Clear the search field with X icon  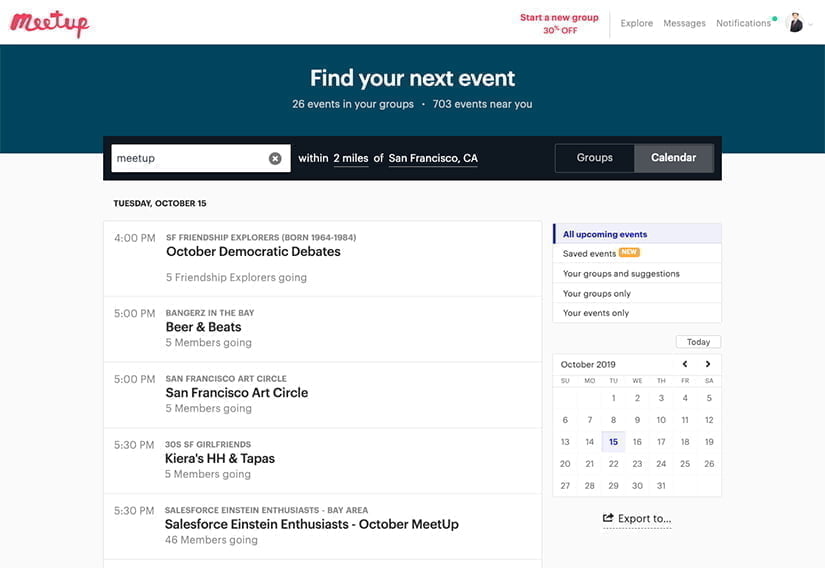[x=275, y=158]
